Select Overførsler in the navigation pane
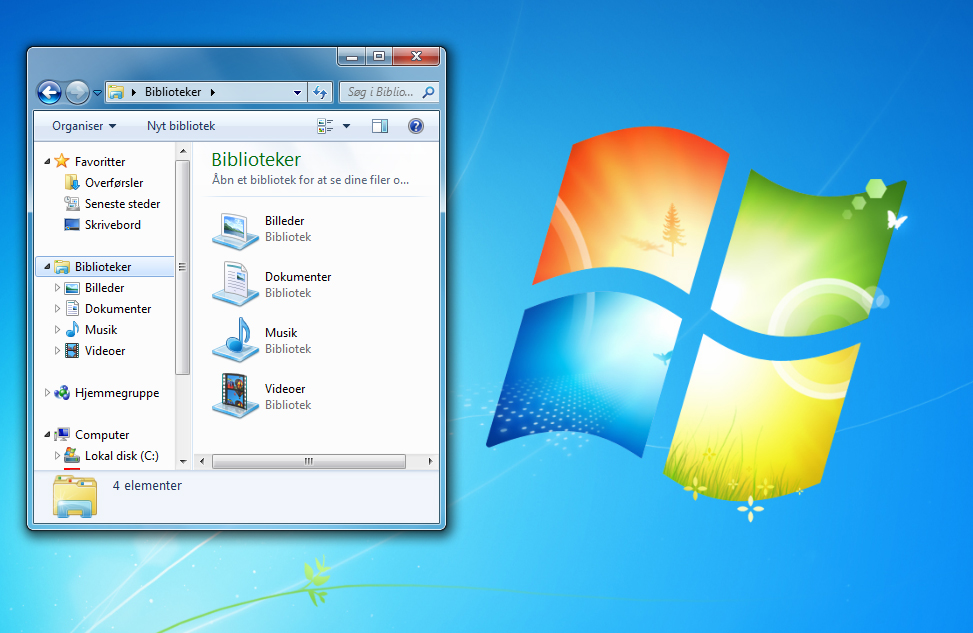973x633 pixels. [114, 182]
